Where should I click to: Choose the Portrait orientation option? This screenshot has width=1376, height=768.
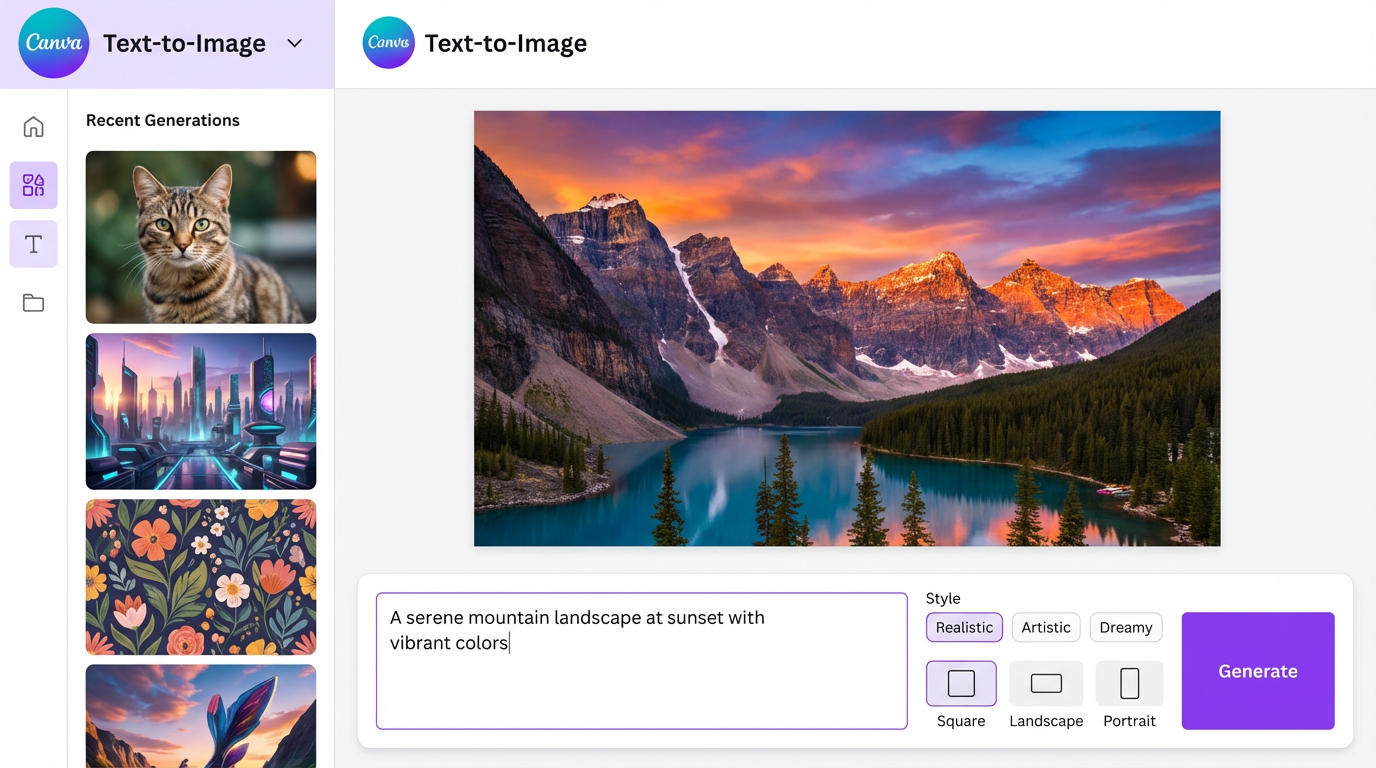pos(1129,683)
